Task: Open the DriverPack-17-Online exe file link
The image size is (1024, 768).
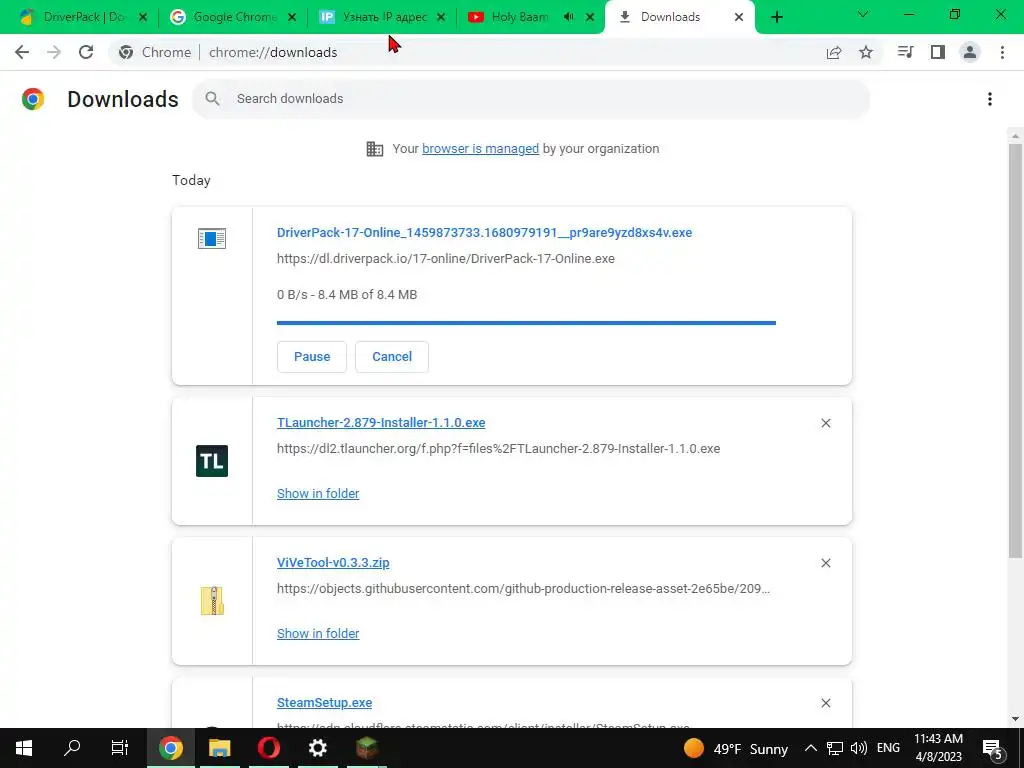Action: coord(485,232)
